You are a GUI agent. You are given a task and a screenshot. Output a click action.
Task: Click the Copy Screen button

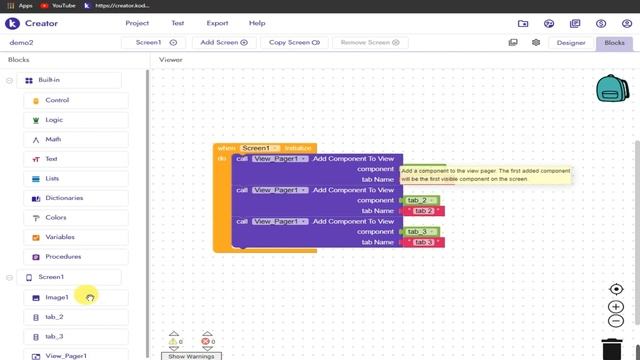pyautogui.click(x=294, y=42)
